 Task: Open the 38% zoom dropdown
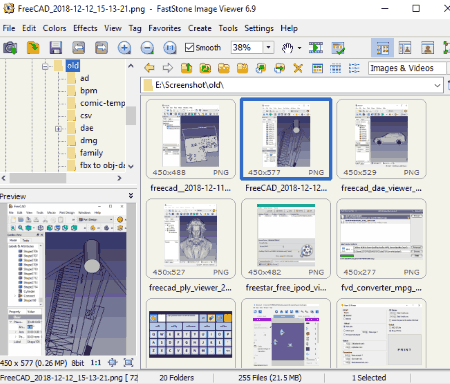point(268,48)
